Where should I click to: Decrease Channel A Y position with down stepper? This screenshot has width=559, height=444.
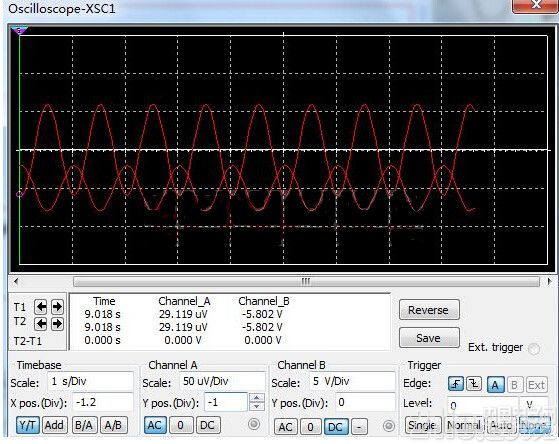(x=257, y=406)
